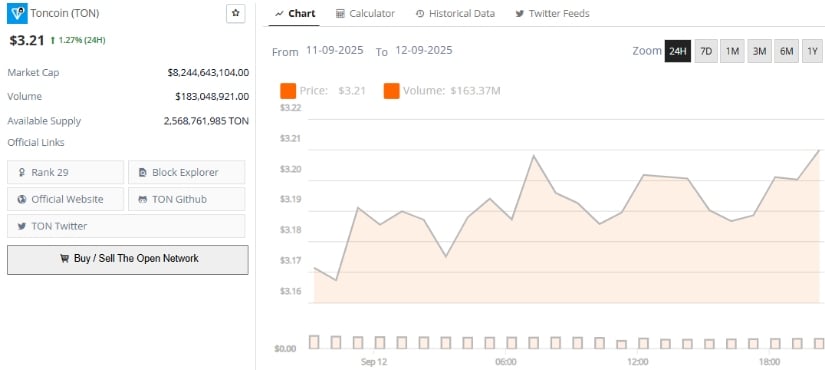Click the Official Links label
The image size is (825, 370).
click(x=36, y=143)
